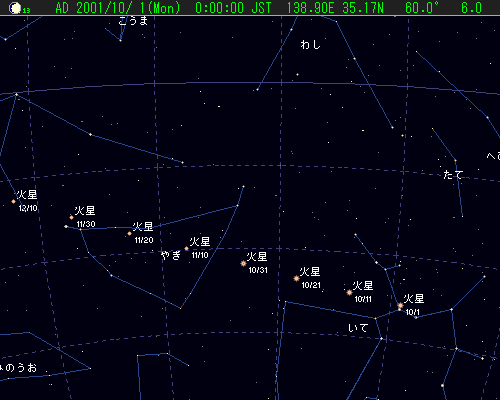Click the やぎ constellation label

(171, 255)
